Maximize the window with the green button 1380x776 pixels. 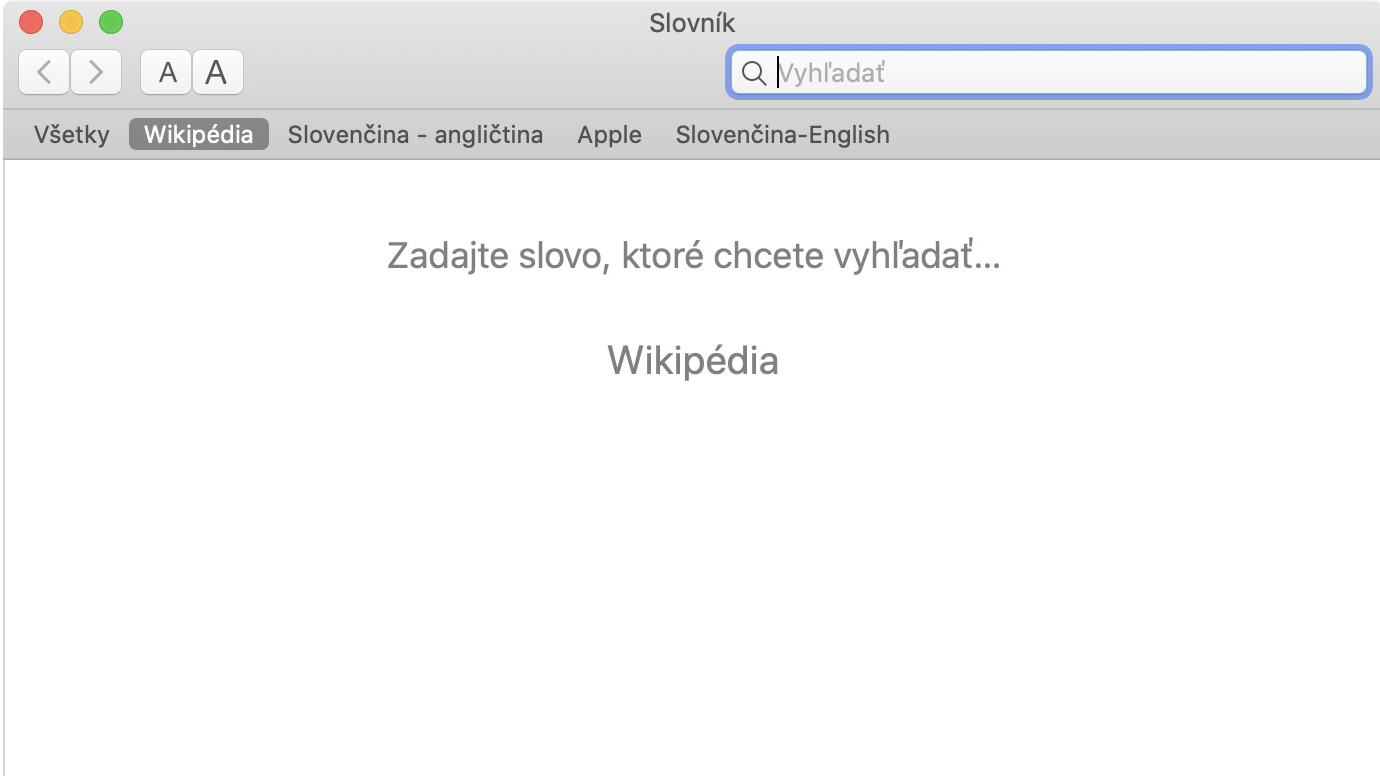coord(111,22)
